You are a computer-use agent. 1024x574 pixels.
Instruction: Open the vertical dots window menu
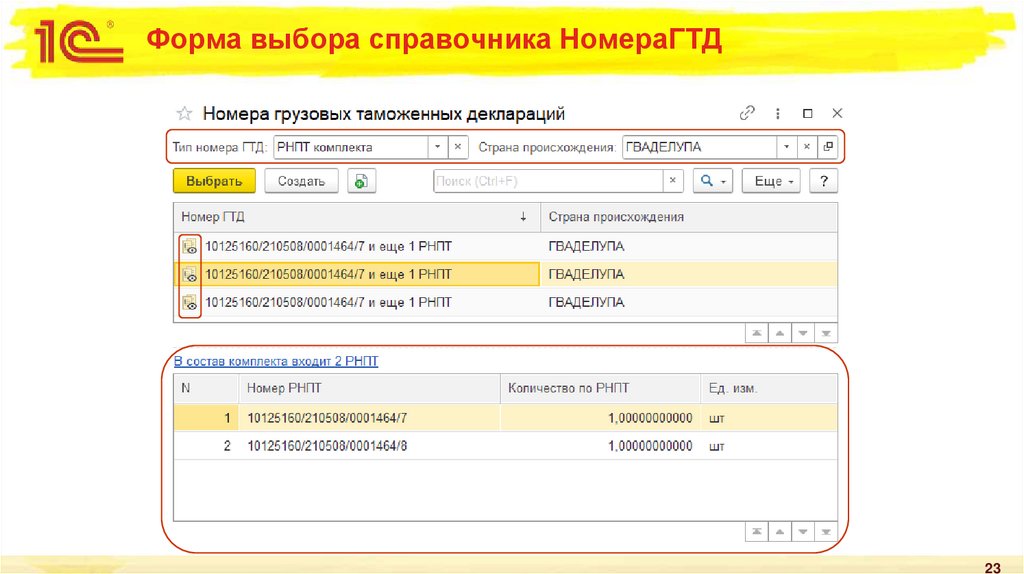pyautogui.click(x=777, y=114)
